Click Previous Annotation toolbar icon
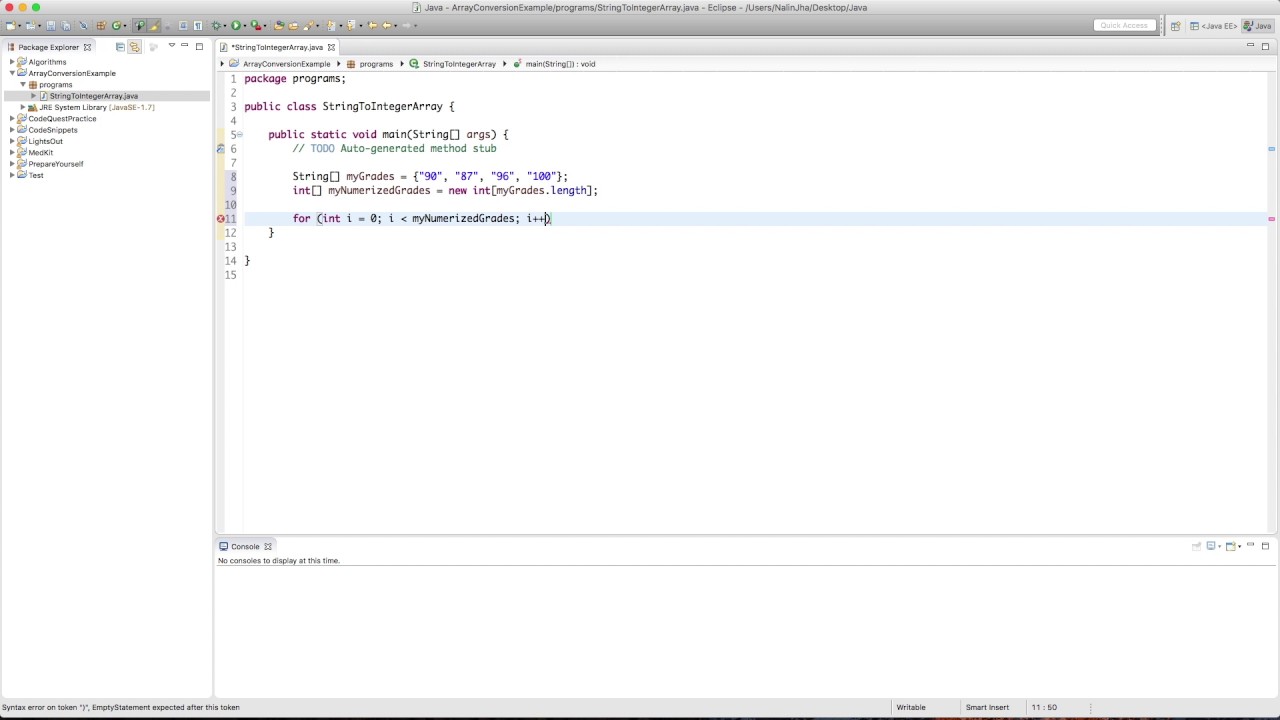The width and height of the screenshot is (1280, 720). [x=350, y=25]
